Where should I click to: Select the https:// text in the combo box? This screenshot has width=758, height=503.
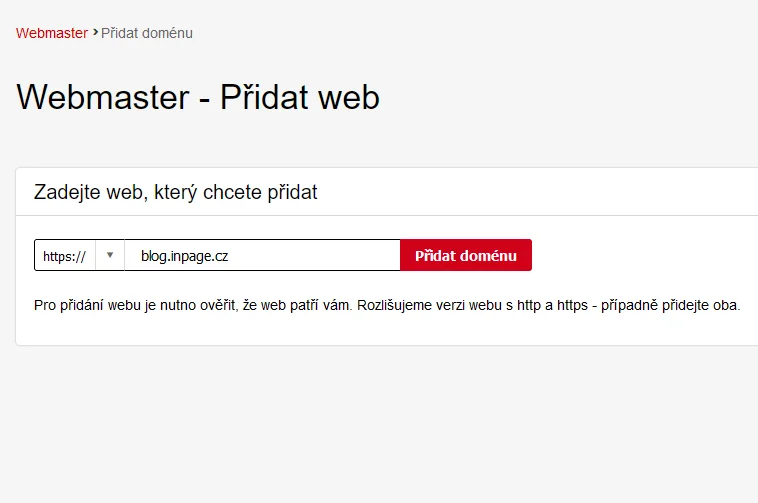click(x=64, y=256)
